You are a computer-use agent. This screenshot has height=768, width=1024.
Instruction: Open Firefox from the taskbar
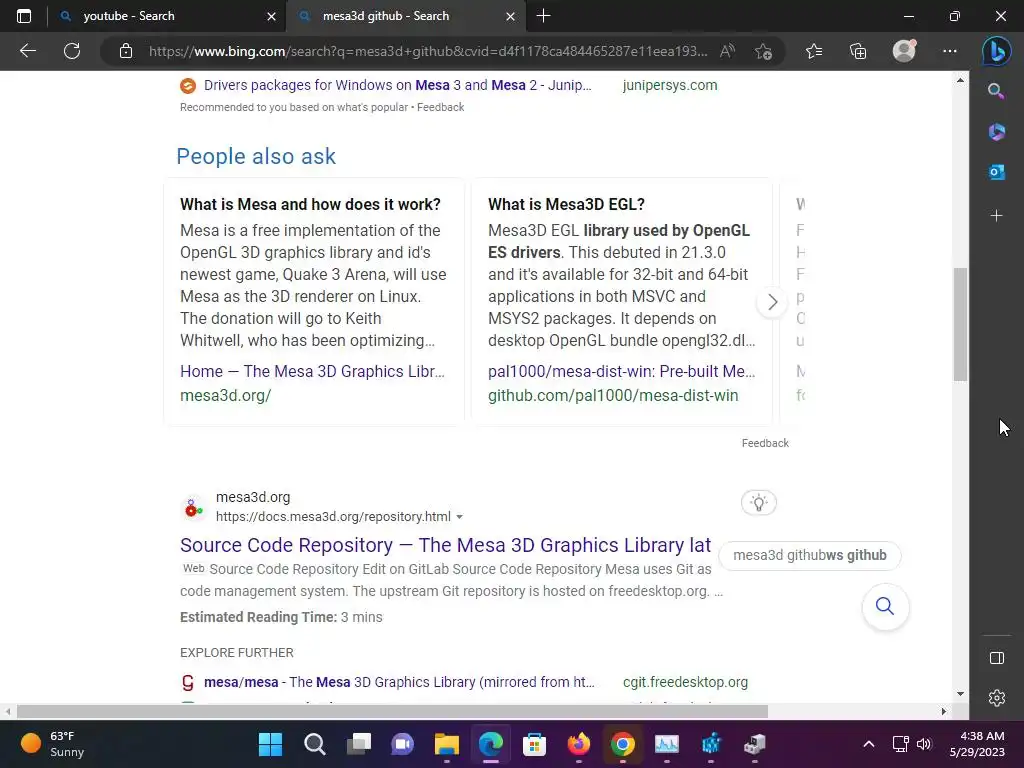point(579,744)
